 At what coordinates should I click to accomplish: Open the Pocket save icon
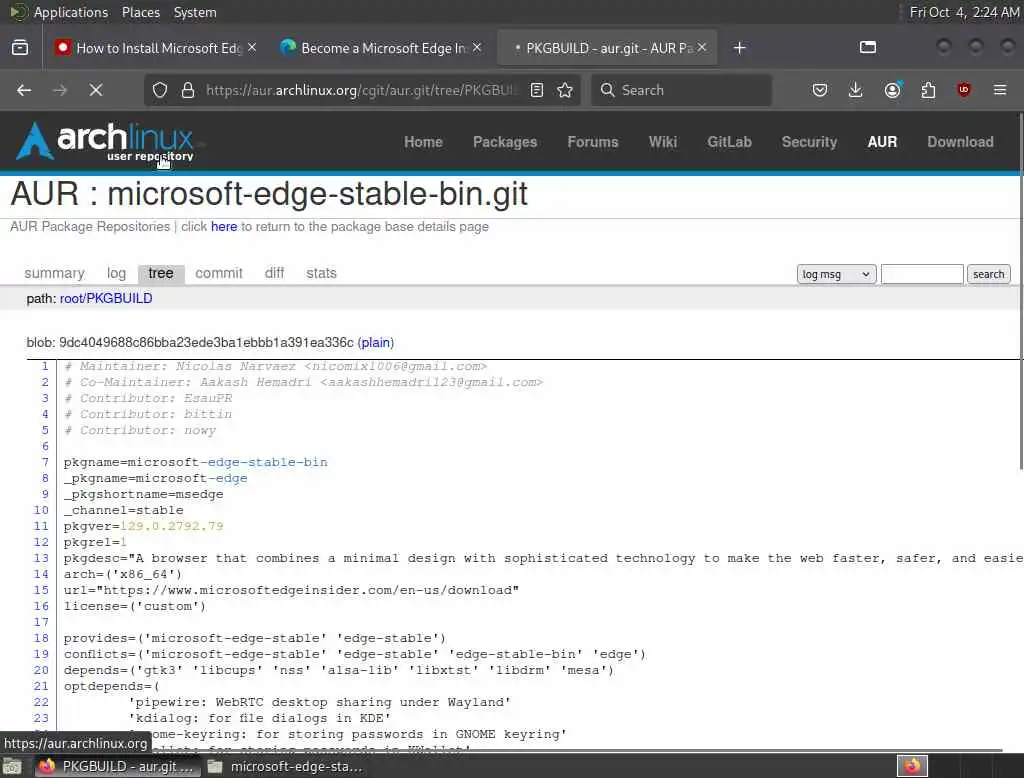pyautogui.click(x=820, y=90)
